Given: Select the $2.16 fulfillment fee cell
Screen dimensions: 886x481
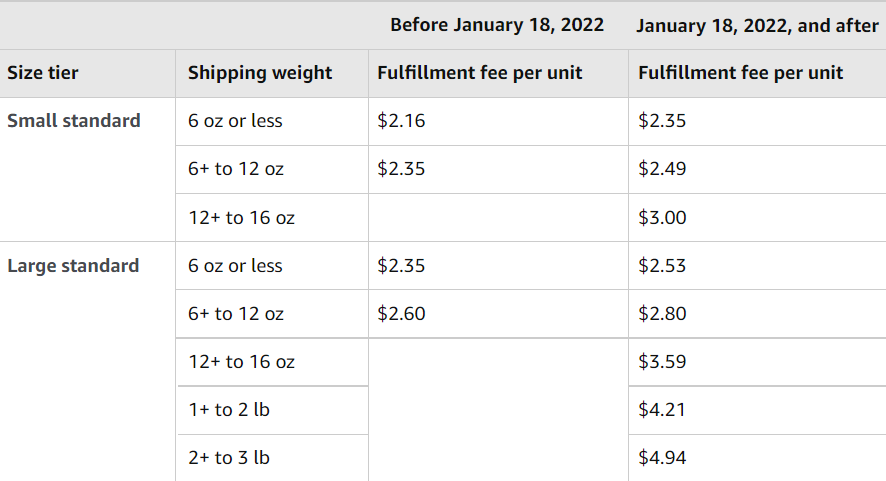Looking at the screenshot, I should [401, 121].
